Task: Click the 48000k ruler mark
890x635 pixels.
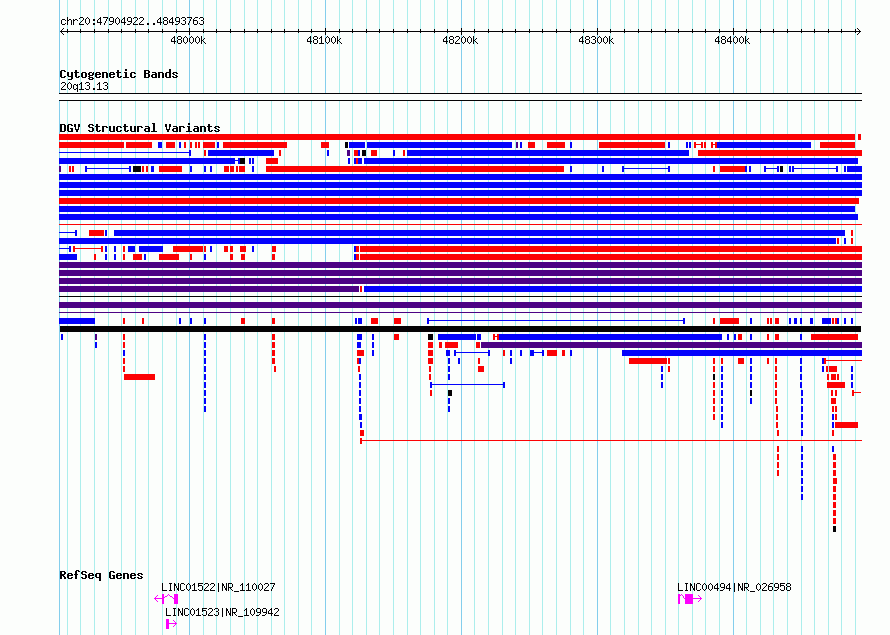Action: point(188,40)
